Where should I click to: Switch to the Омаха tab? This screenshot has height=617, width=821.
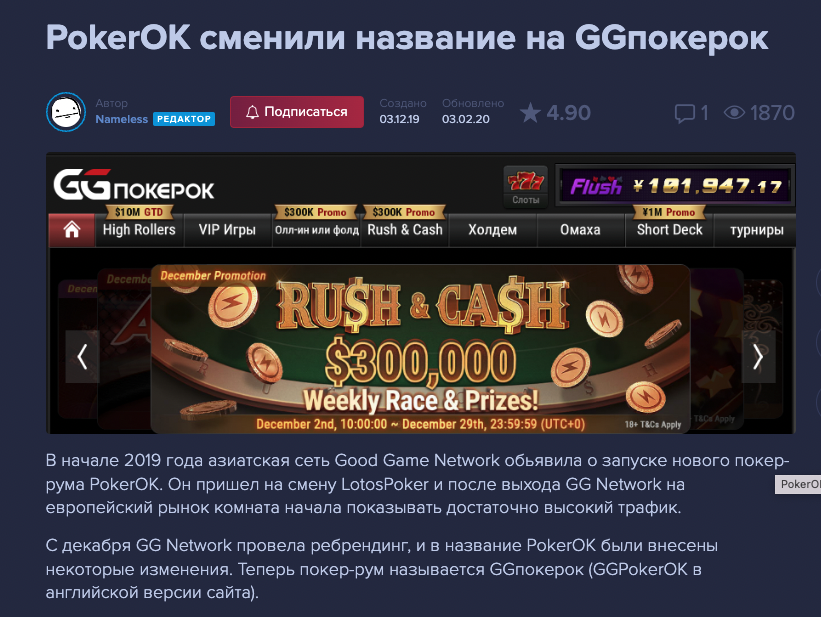point(580,229)
